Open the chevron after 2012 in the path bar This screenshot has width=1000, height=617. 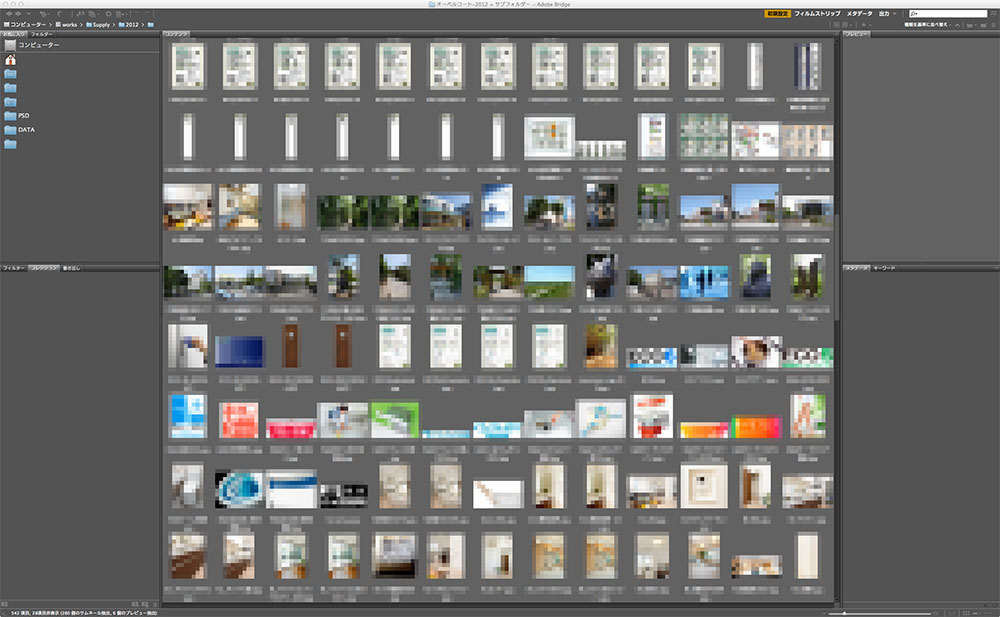click(x=143, y=25)
